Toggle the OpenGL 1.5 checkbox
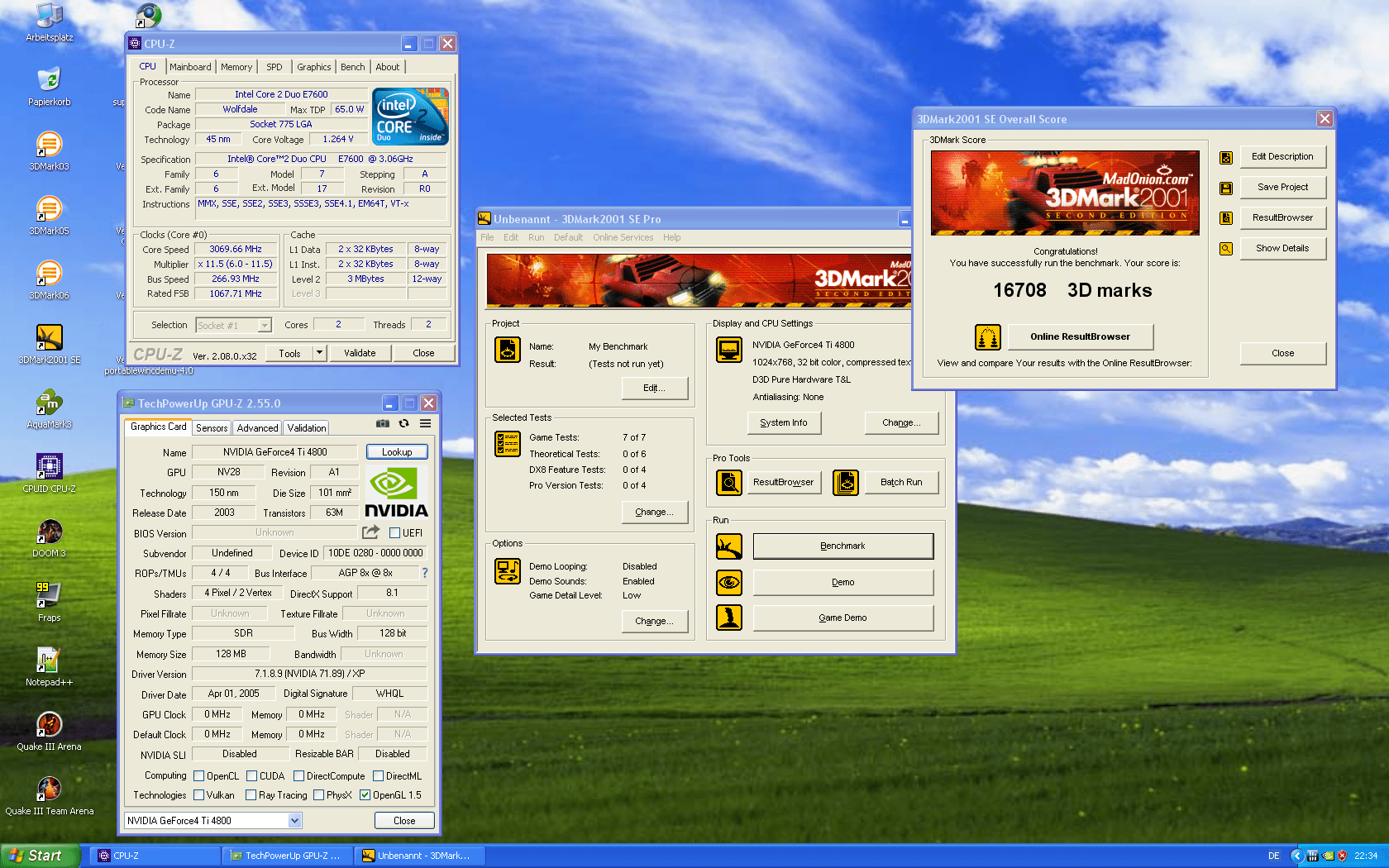1389x868 pixels. click(x=365, y=795)
